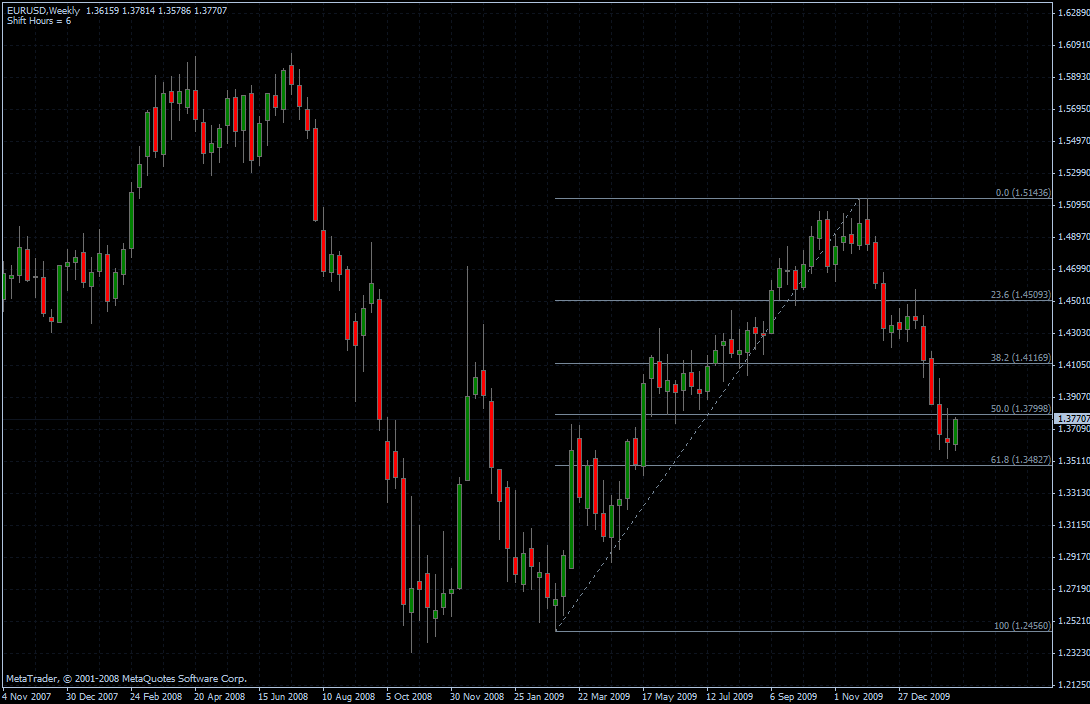The image size is (1090, 704).
Task: Click the 1.46990 price scale value
Action: click(1073, 268)
